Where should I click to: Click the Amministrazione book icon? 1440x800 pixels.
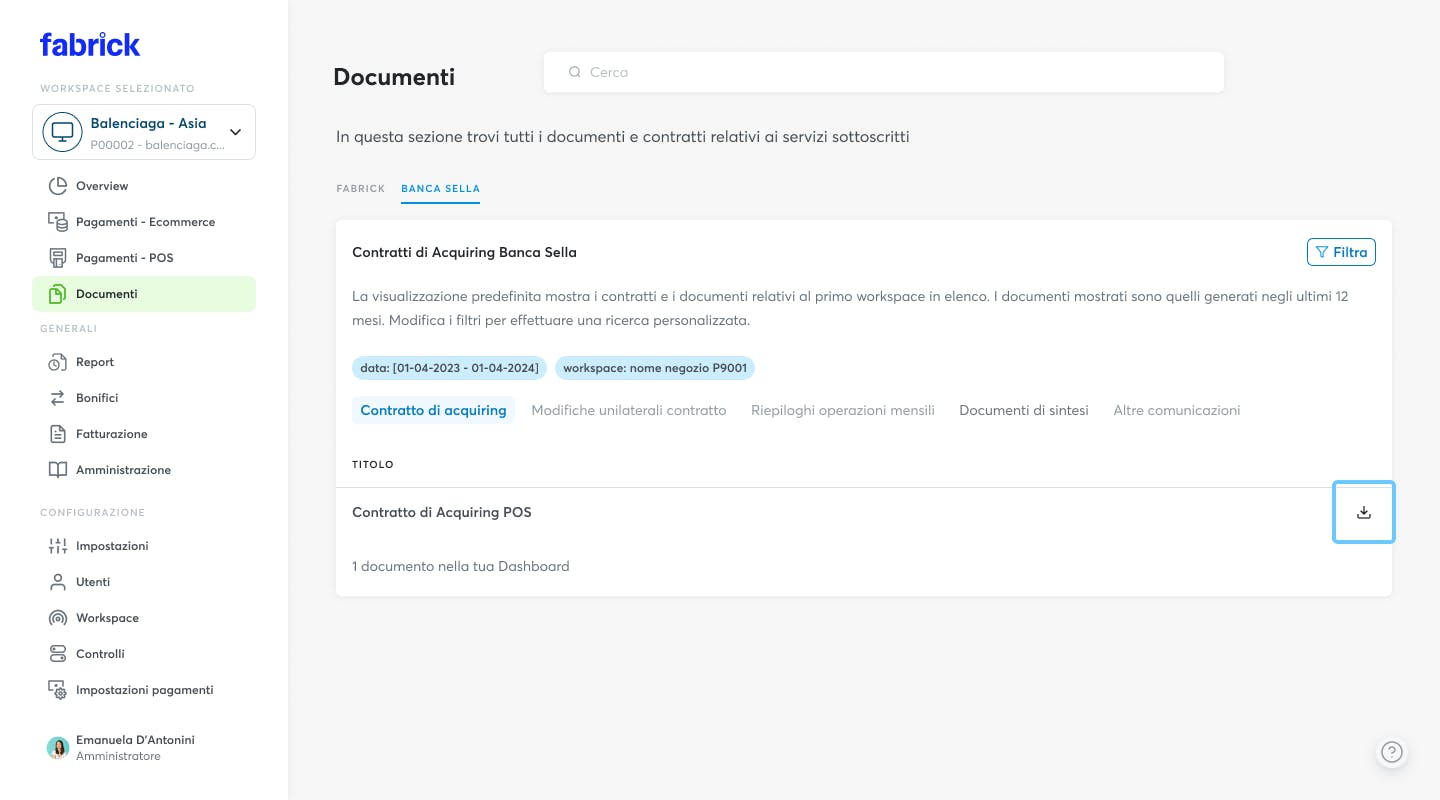58,470
